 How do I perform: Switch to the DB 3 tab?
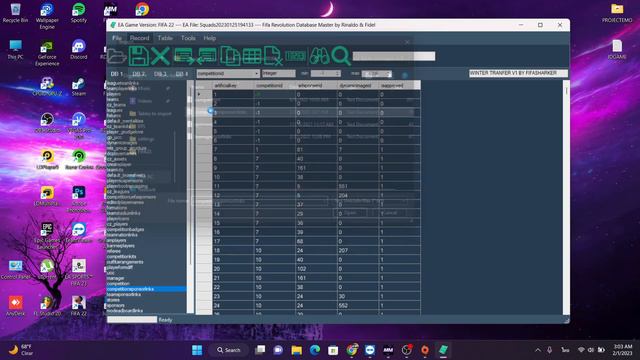(x=160, y=74)
